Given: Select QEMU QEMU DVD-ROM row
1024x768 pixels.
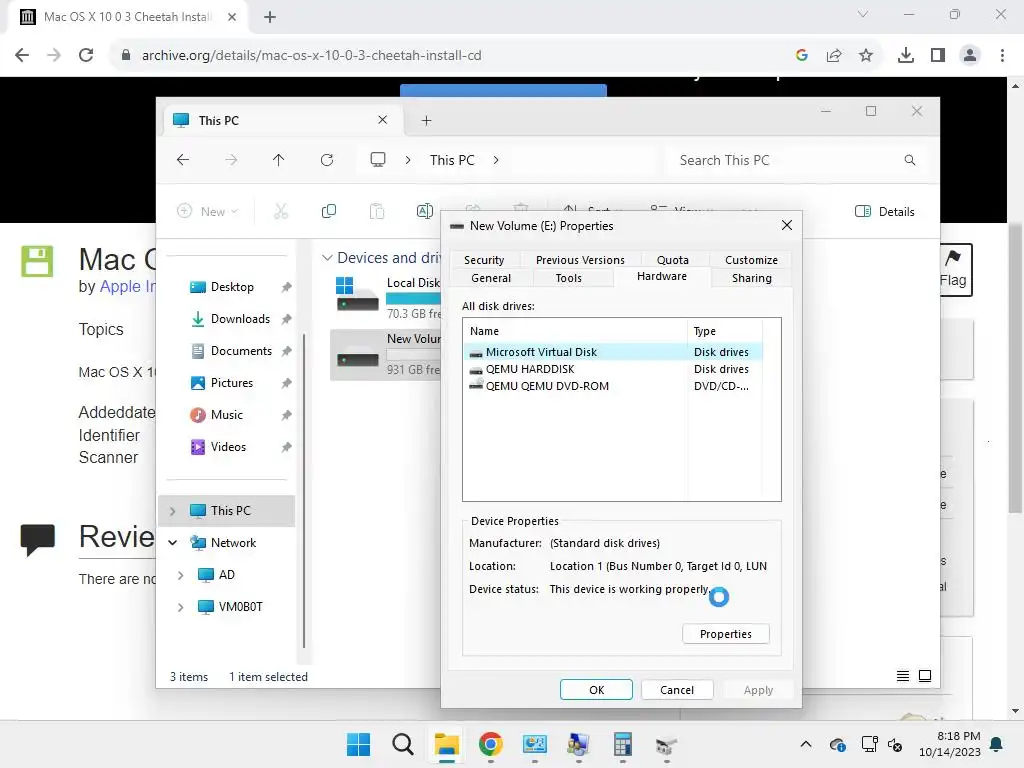Looking at the screenshot, I should pos(613,386).
